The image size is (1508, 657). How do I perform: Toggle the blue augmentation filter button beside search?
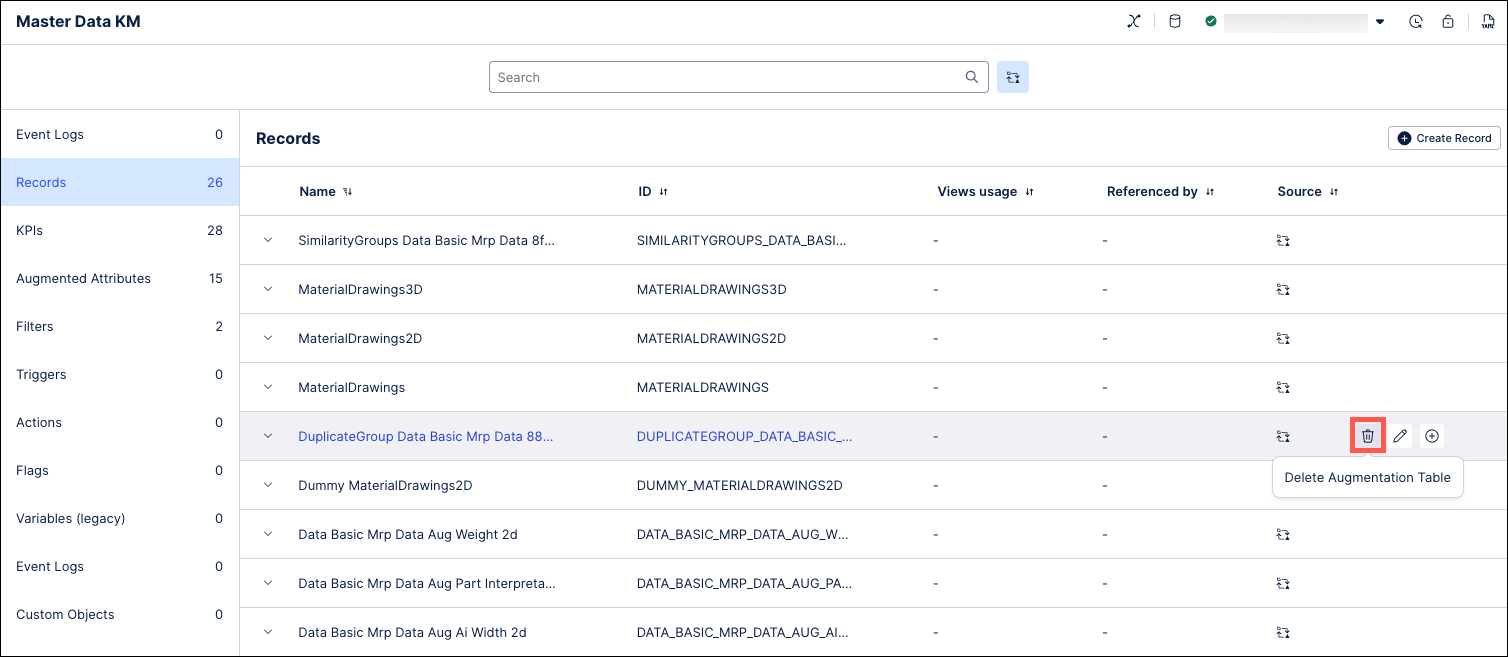tap(1013, 77)
